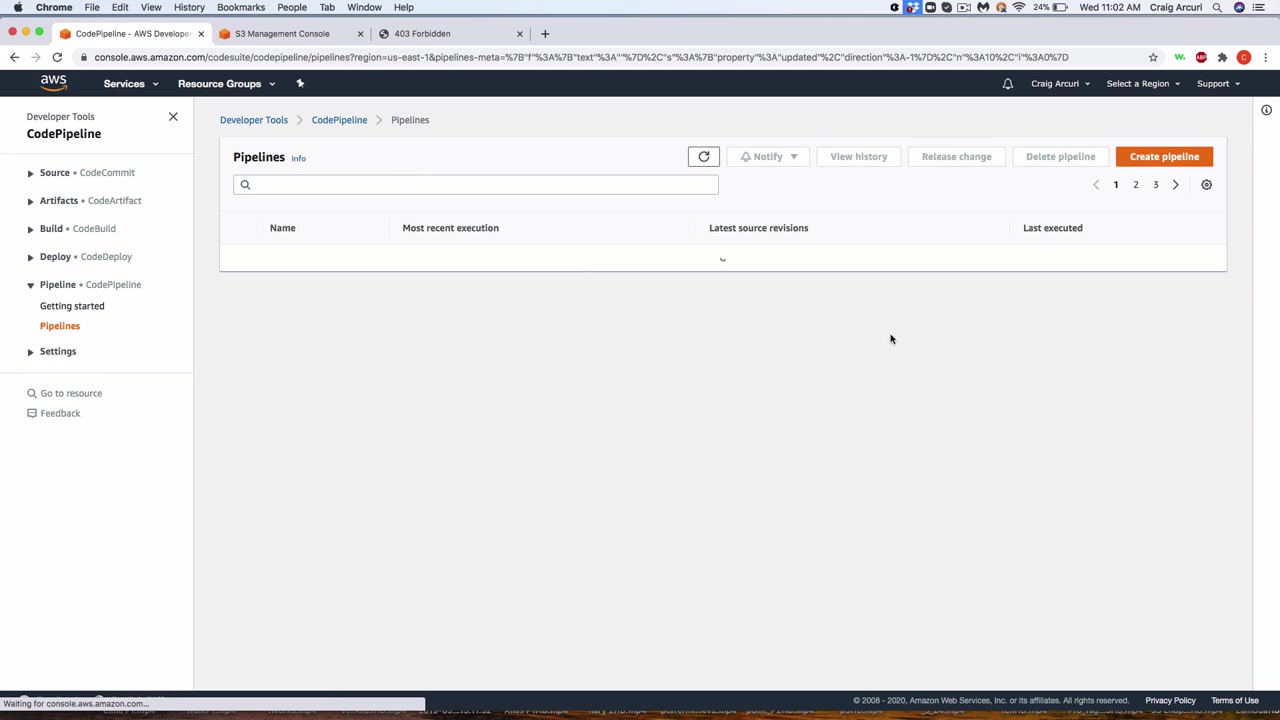
Task: Click the Developer Tools breadcrumb
Action: 254,120
